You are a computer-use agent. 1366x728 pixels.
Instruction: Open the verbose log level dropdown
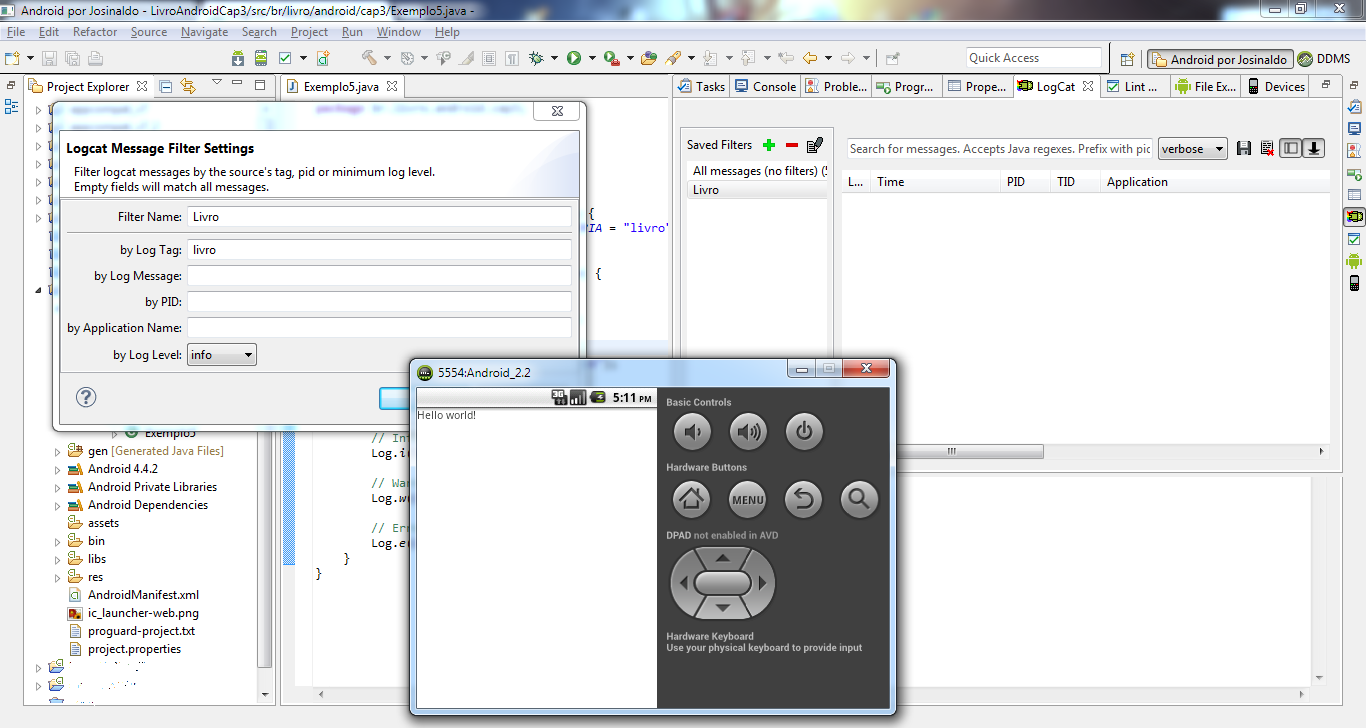point(1193,149)
